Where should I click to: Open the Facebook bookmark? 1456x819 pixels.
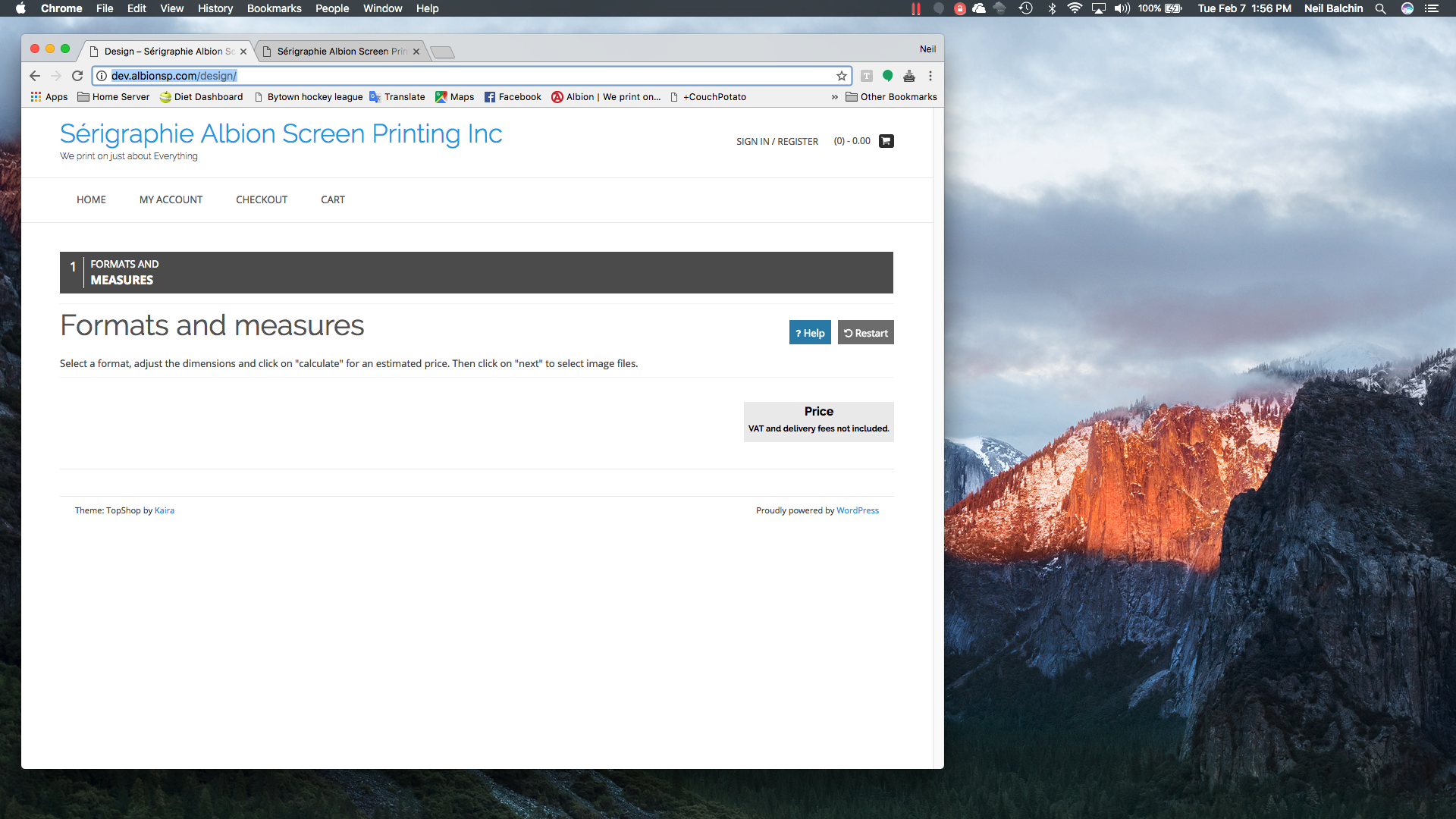pyautogui.click(x=513, y=97)
